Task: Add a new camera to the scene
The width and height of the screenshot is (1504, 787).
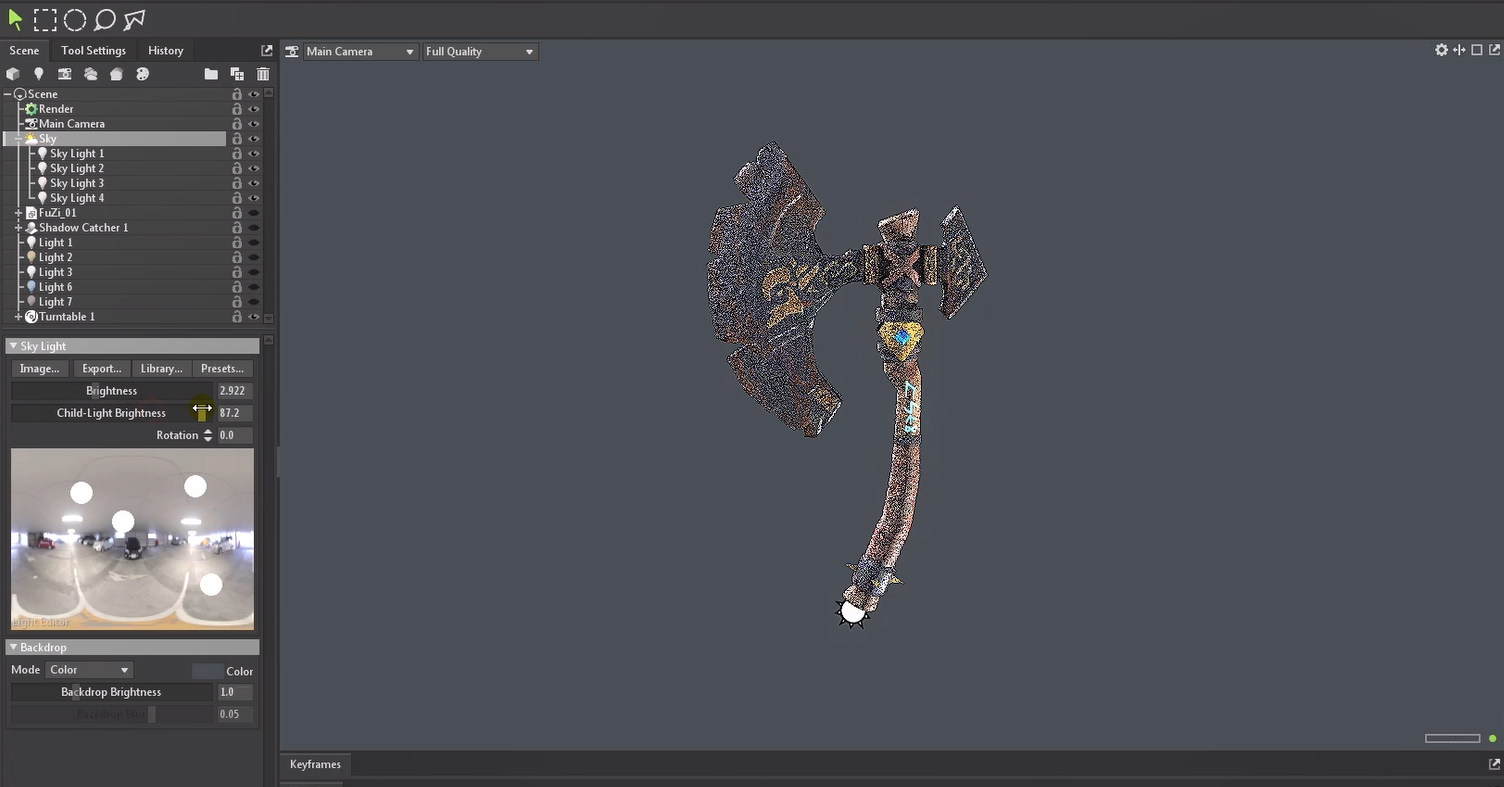Action: 64,74
